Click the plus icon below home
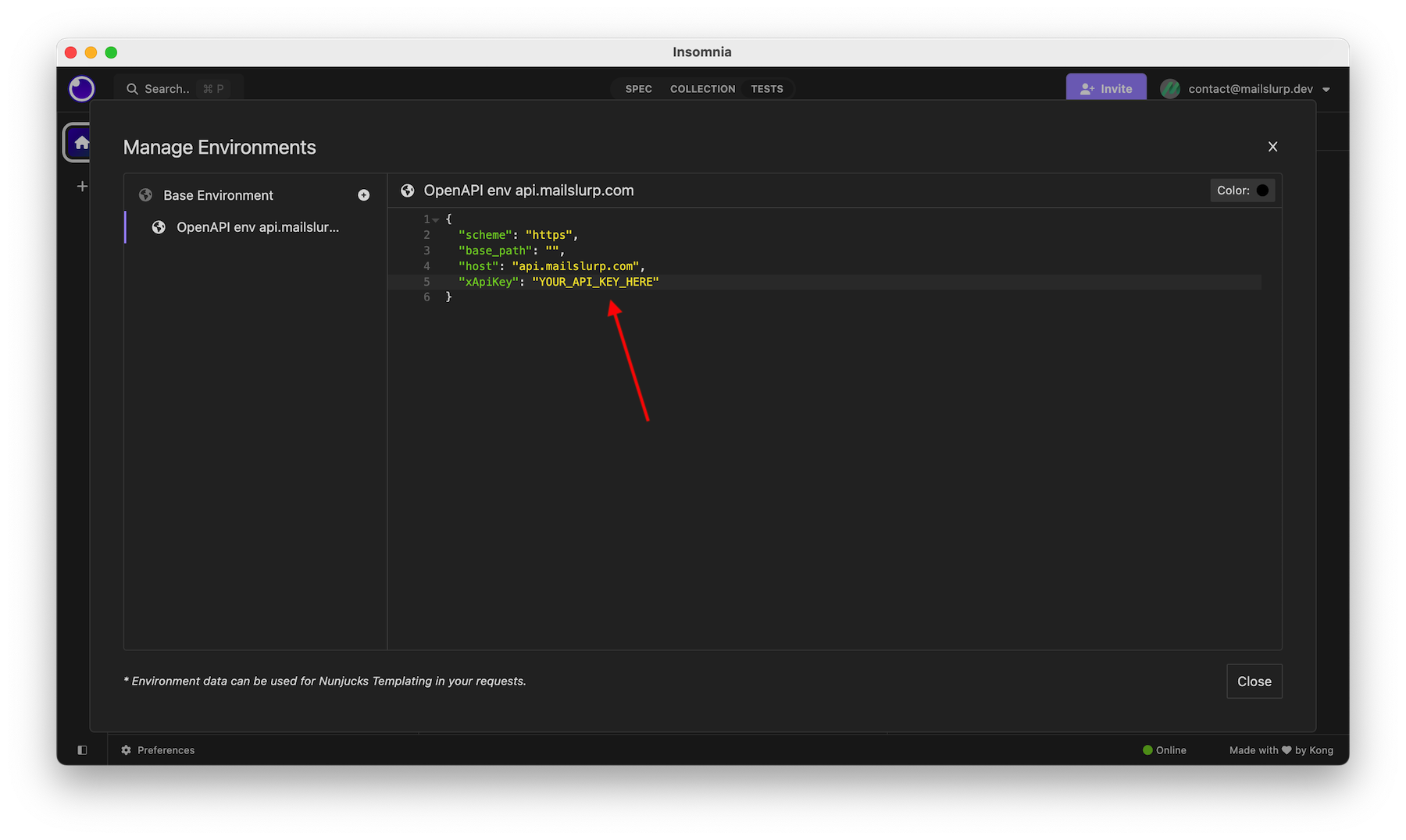 82,187
